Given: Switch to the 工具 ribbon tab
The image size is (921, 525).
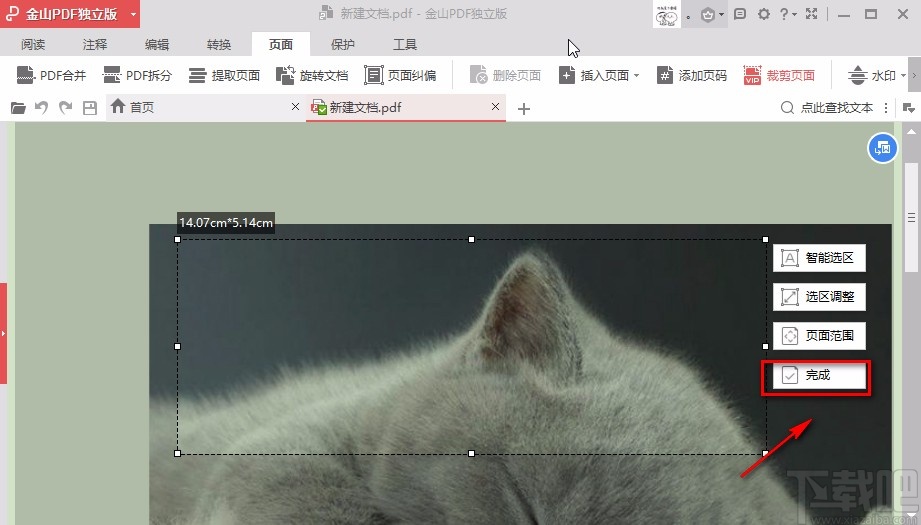Looking at the screenshot, I should (405, 44).
